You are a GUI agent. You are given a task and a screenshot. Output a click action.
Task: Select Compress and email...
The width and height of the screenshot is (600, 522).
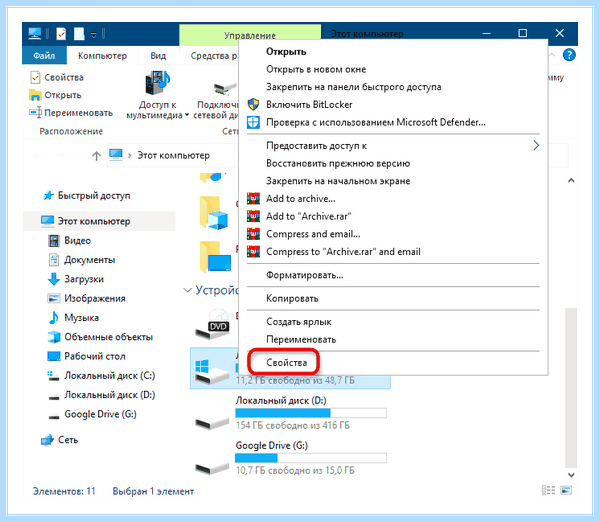[x=313, y=234]
